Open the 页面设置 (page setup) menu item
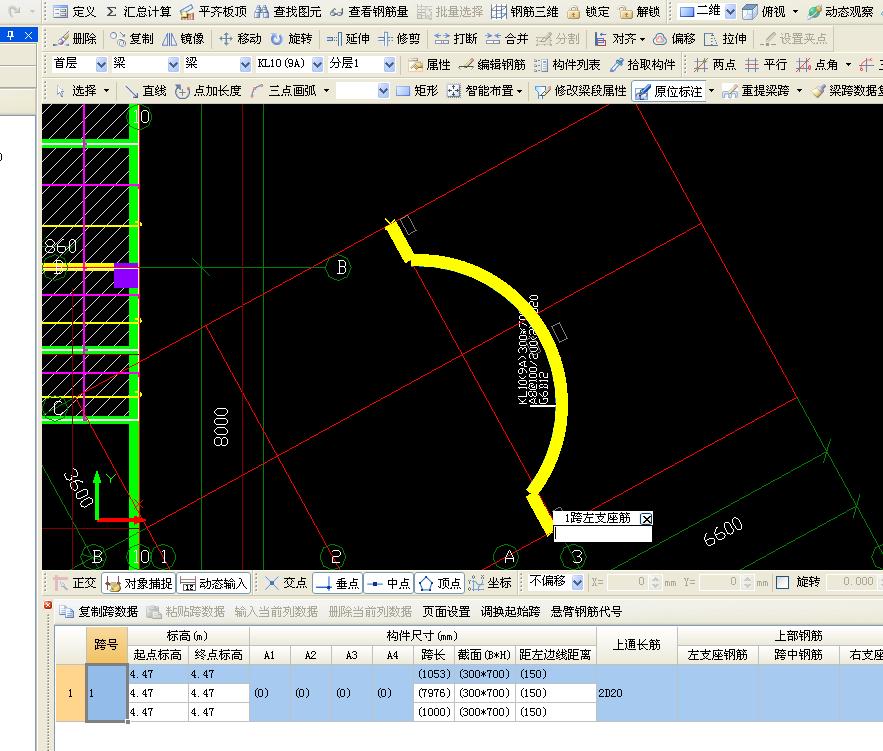 (445, 612)
